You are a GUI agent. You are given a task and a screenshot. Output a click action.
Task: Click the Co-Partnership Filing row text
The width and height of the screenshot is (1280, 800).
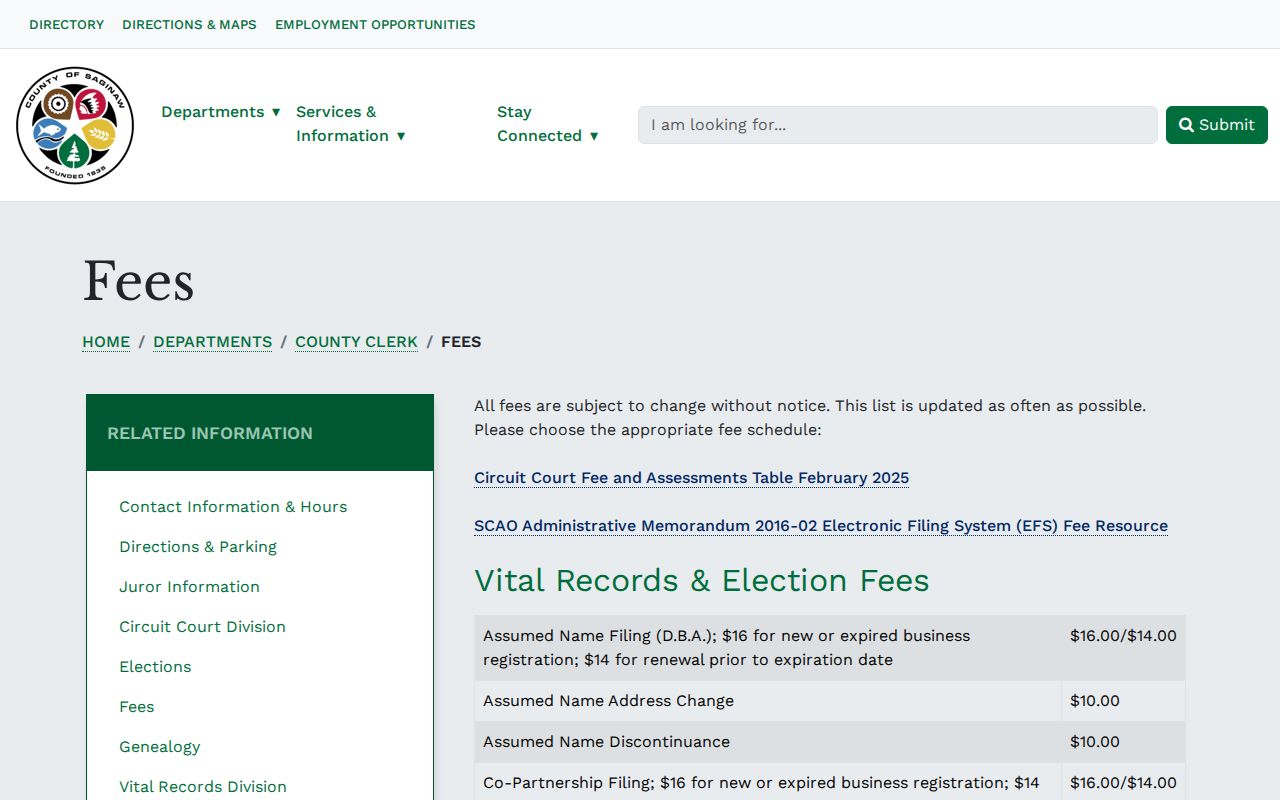tap(761, 783)
